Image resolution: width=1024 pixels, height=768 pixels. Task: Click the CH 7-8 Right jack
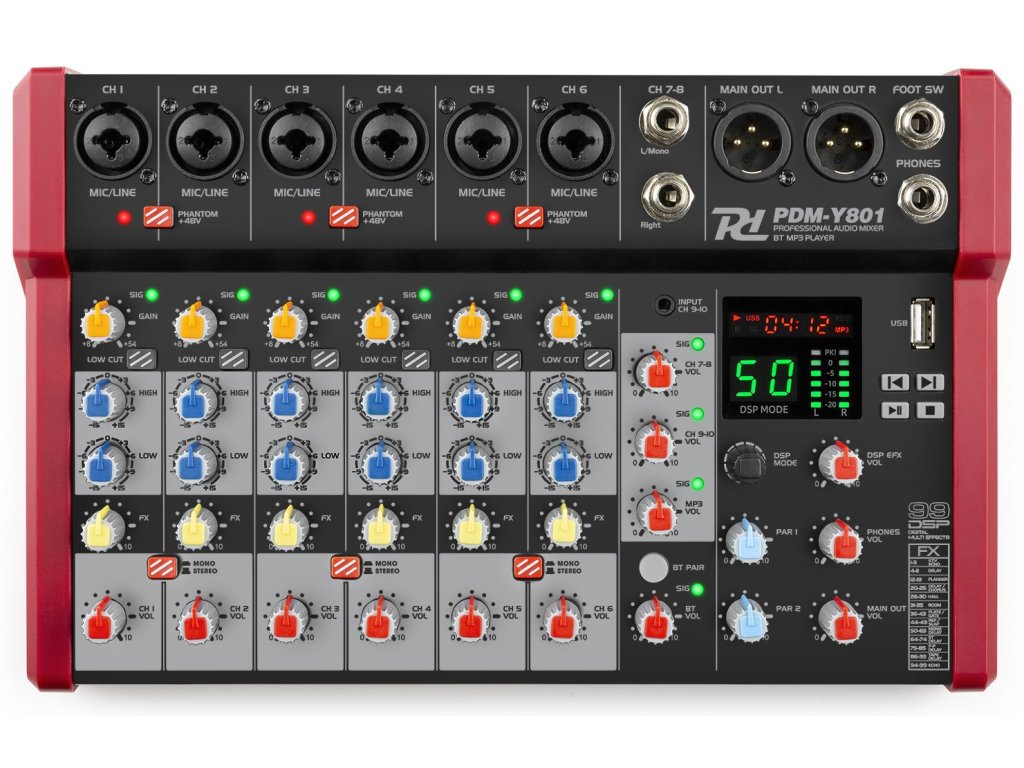[665, 196]
